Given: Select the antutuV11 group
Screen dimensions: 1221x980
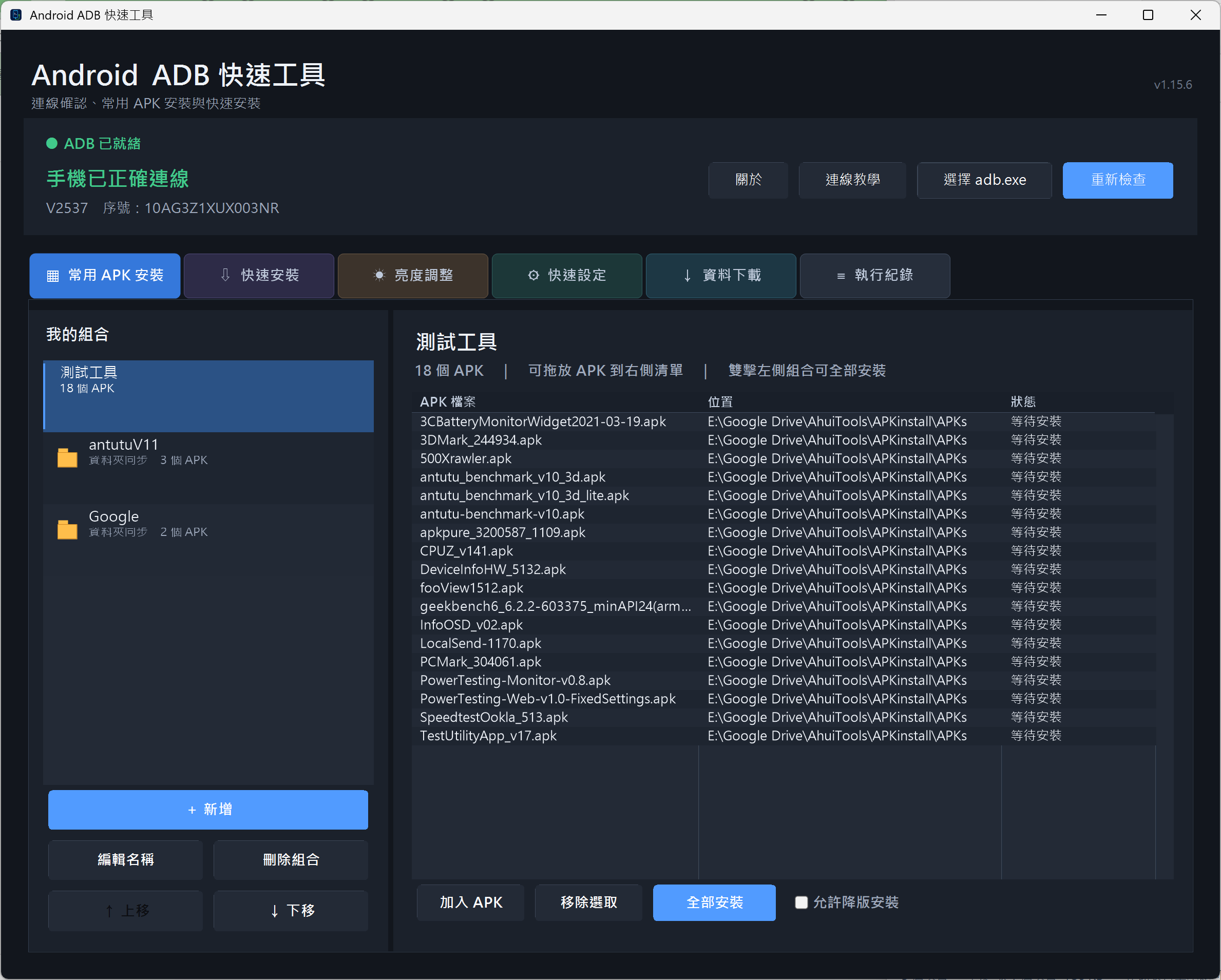Looking at the screenshot, I should point(208,468).
